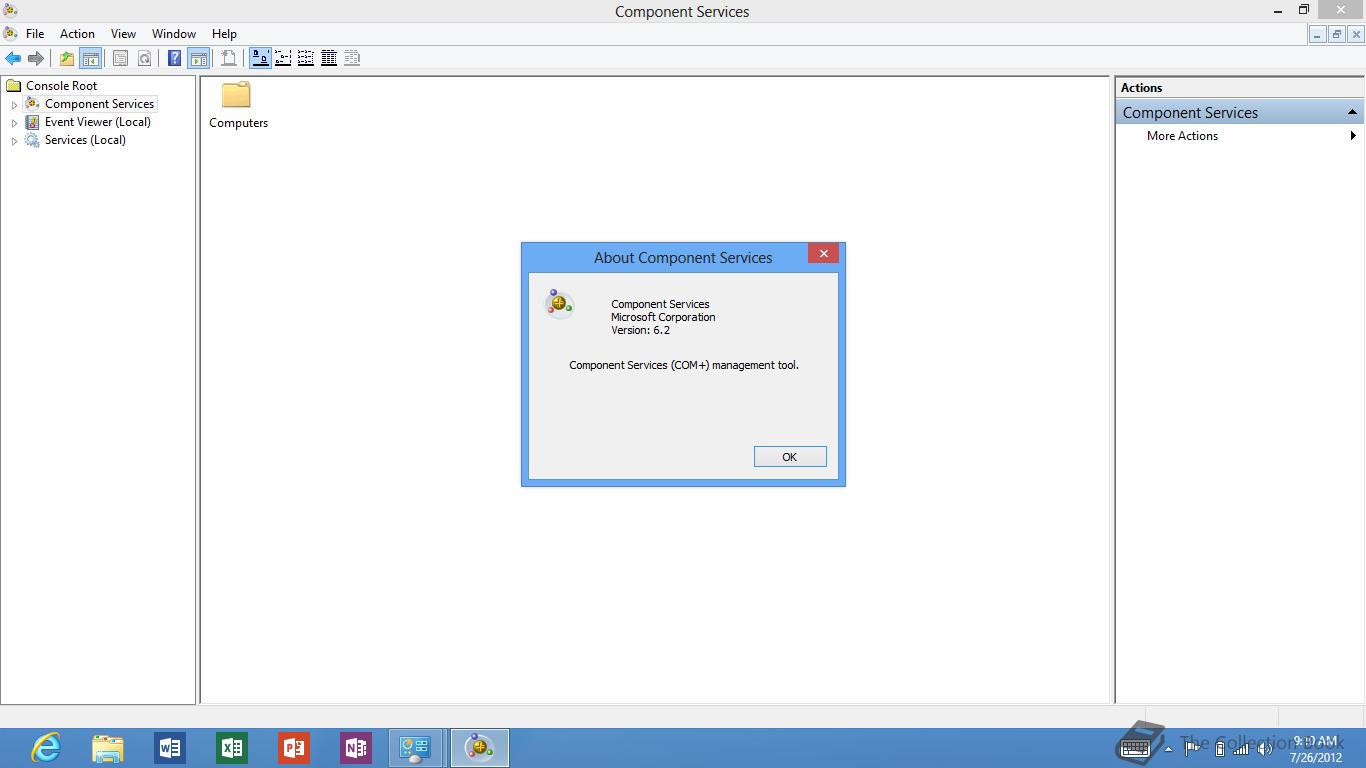
Task: Click the blue Help question mark icon
Action: click(x=174, y=58)
